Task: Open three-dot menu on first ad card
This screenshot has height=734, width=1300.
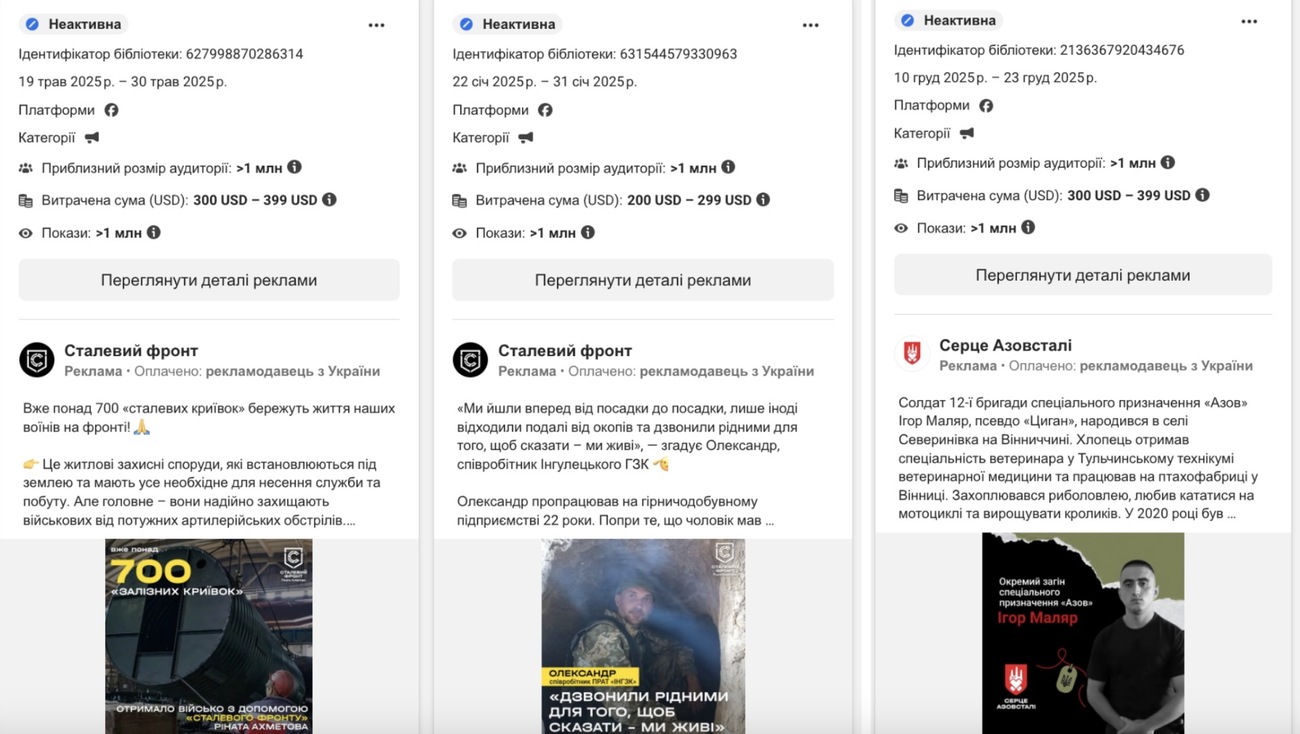Action: tap(376, 25)
